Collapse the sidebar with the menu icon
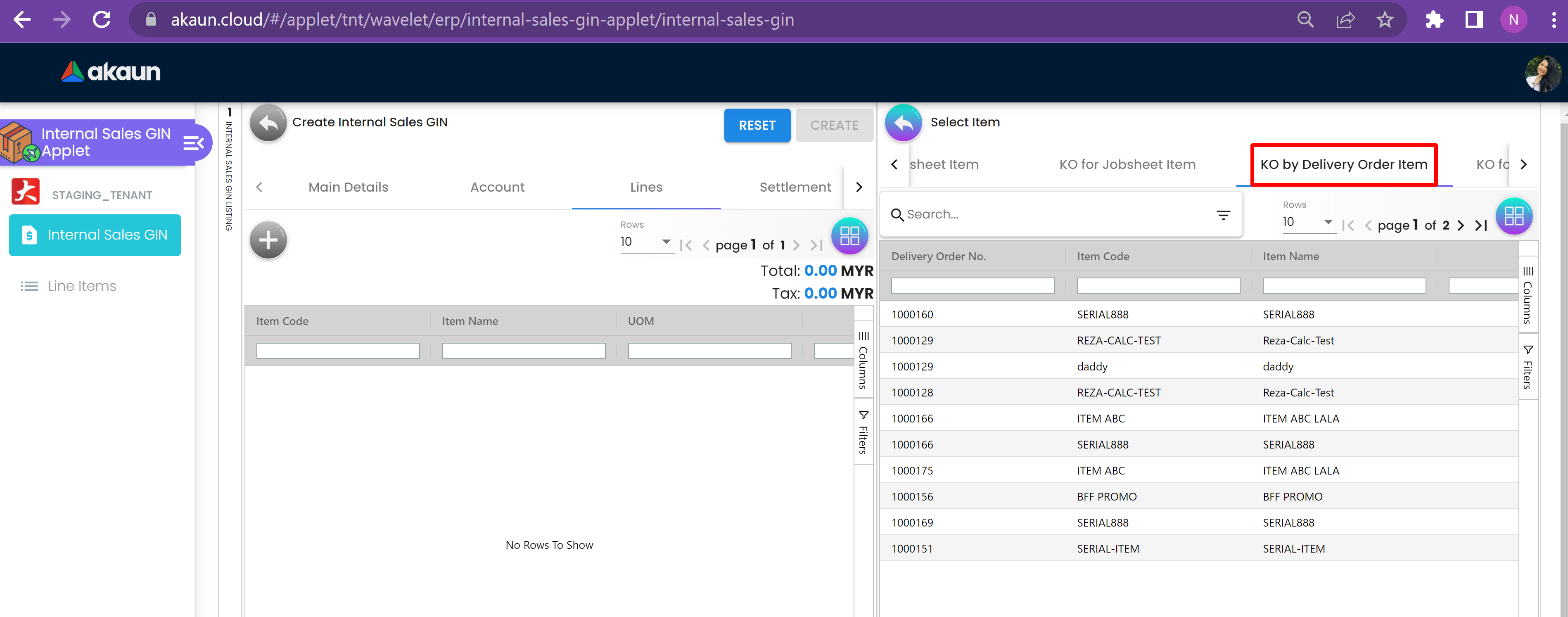The width and height of the screenshot is (1568, 617). (x=194, y=143)
